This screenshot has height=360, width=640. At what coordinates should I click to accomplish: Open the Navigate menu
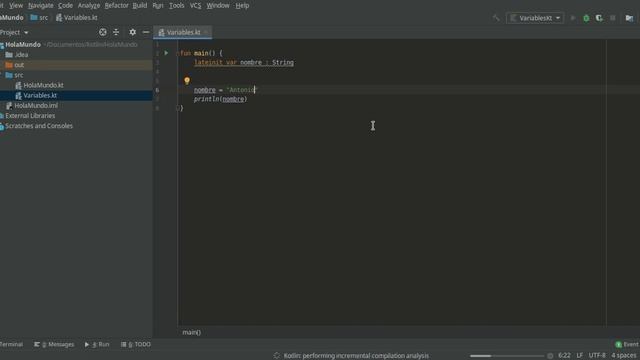click(40, 5)
